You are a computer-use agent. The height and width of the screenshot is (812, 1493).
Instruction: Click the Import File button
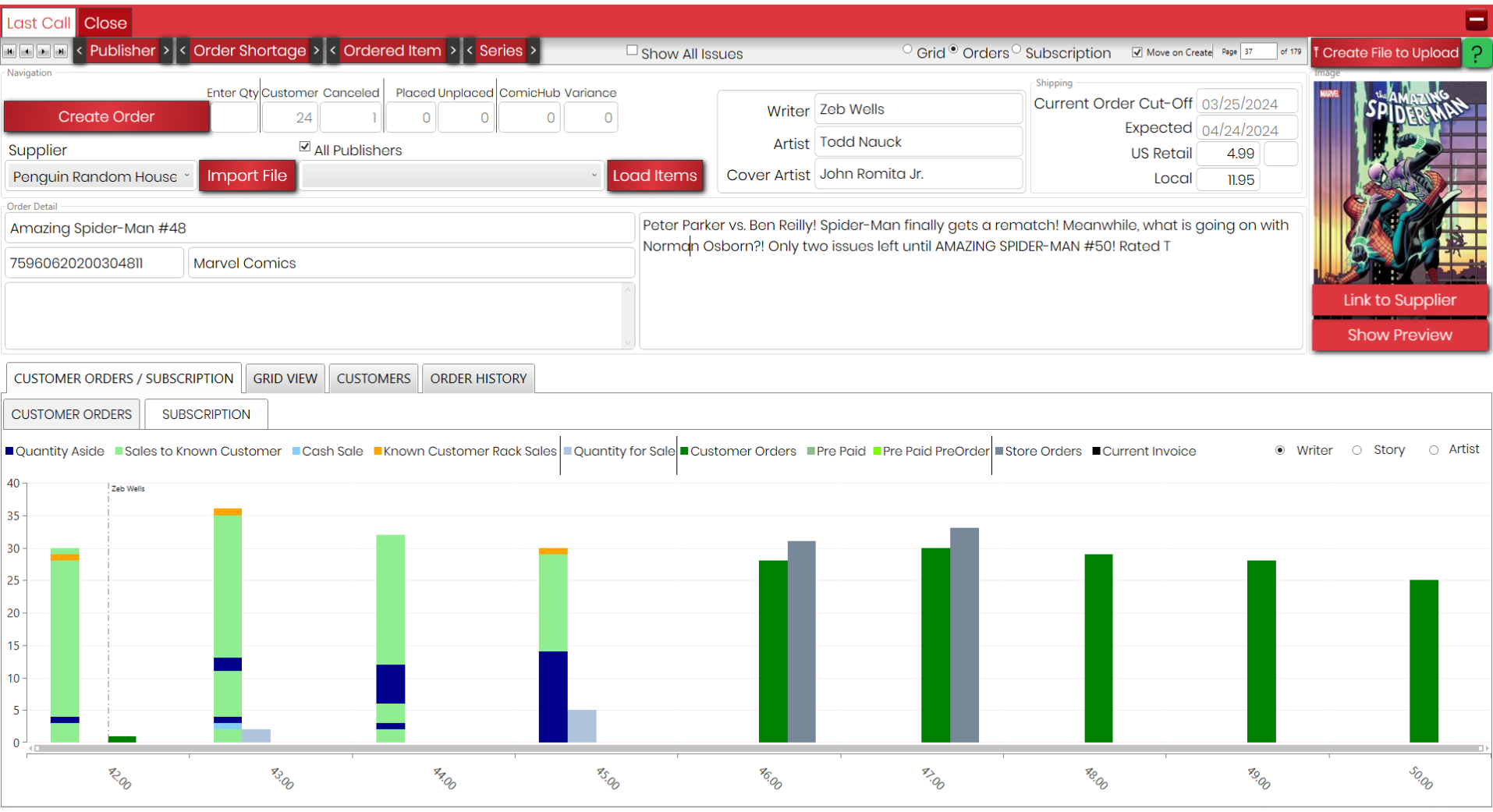(x=246, y=176)
